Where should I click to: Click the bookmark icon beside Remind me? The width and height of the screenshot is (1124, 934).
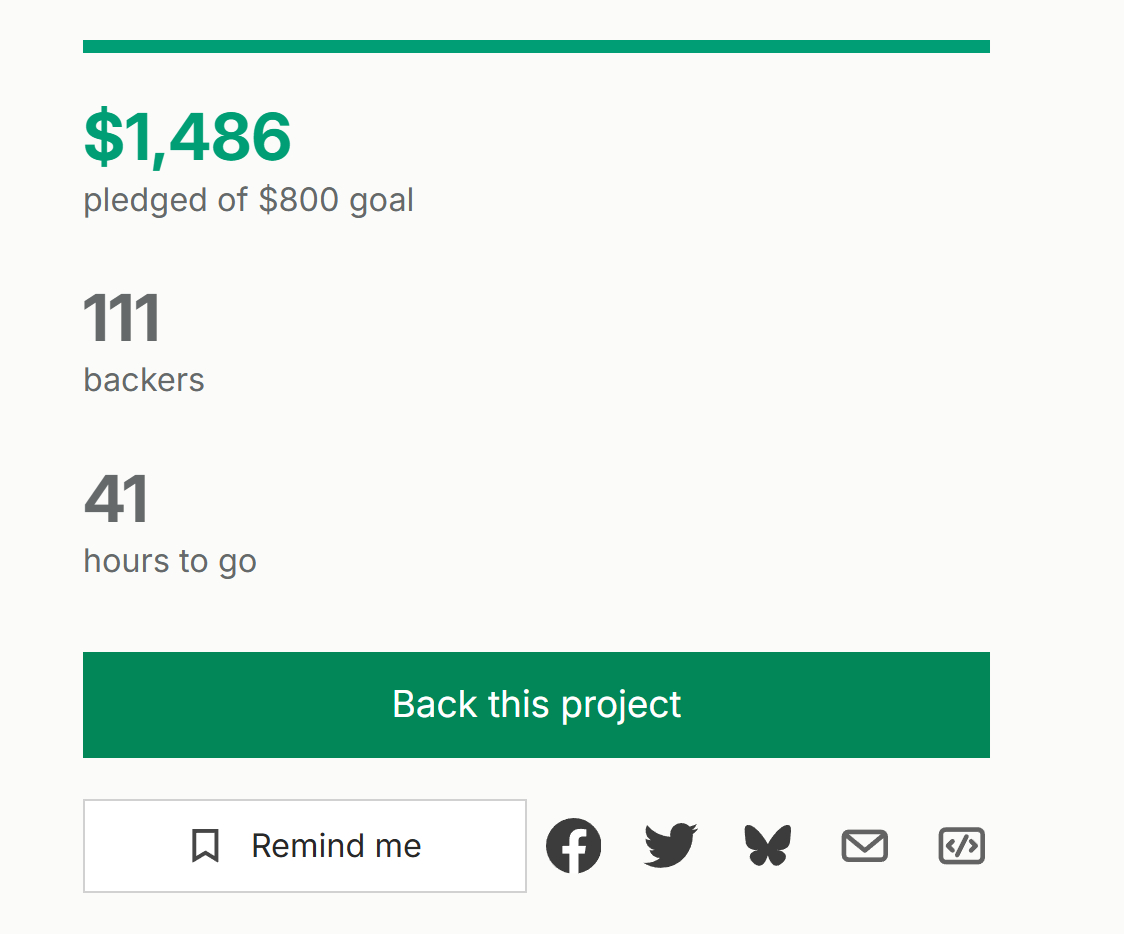tap(206, 846)
